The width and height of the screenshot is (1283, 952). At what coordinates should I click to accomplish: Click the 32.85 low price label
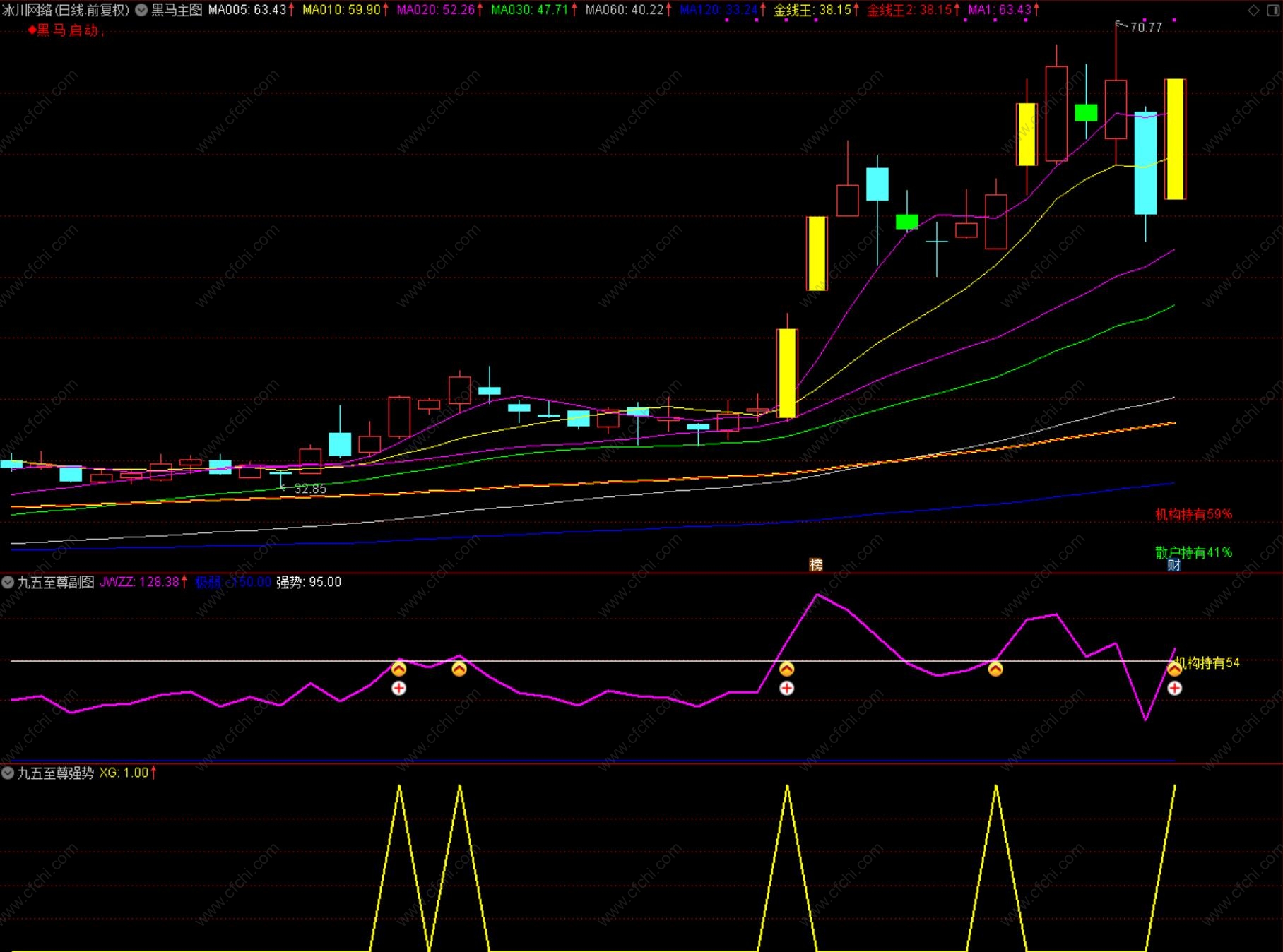coord(310,489)
